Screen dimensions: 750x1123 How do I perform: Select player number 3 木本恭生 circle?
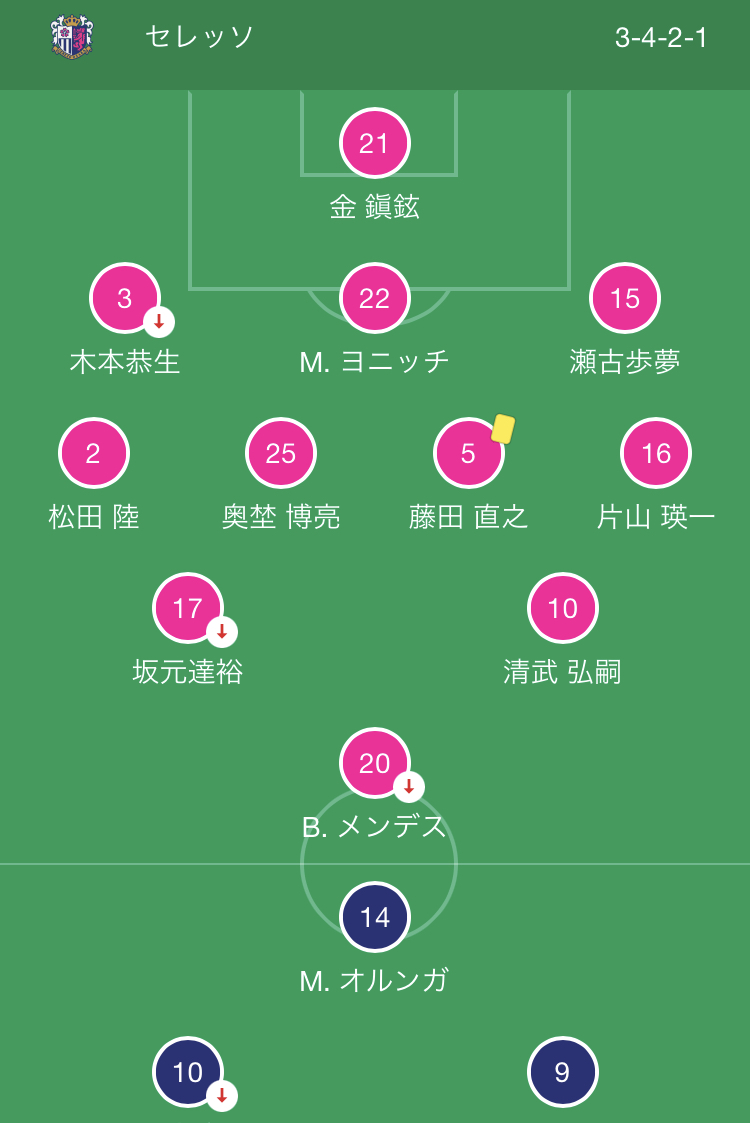[x=124, y=298]
